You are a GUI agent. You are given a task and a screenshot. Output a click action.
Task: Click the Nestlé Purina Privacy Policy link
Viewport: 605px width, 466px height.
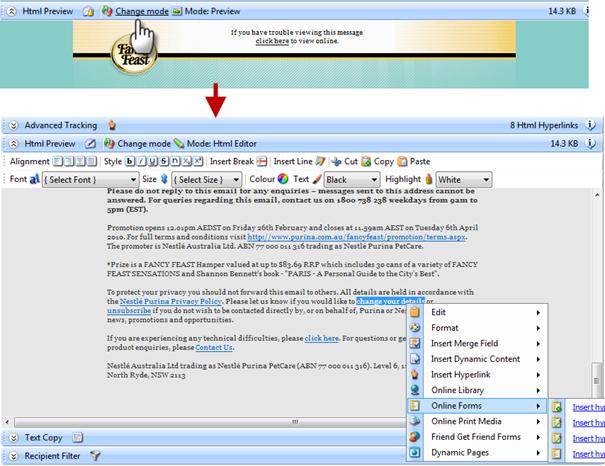click(171, 301)
